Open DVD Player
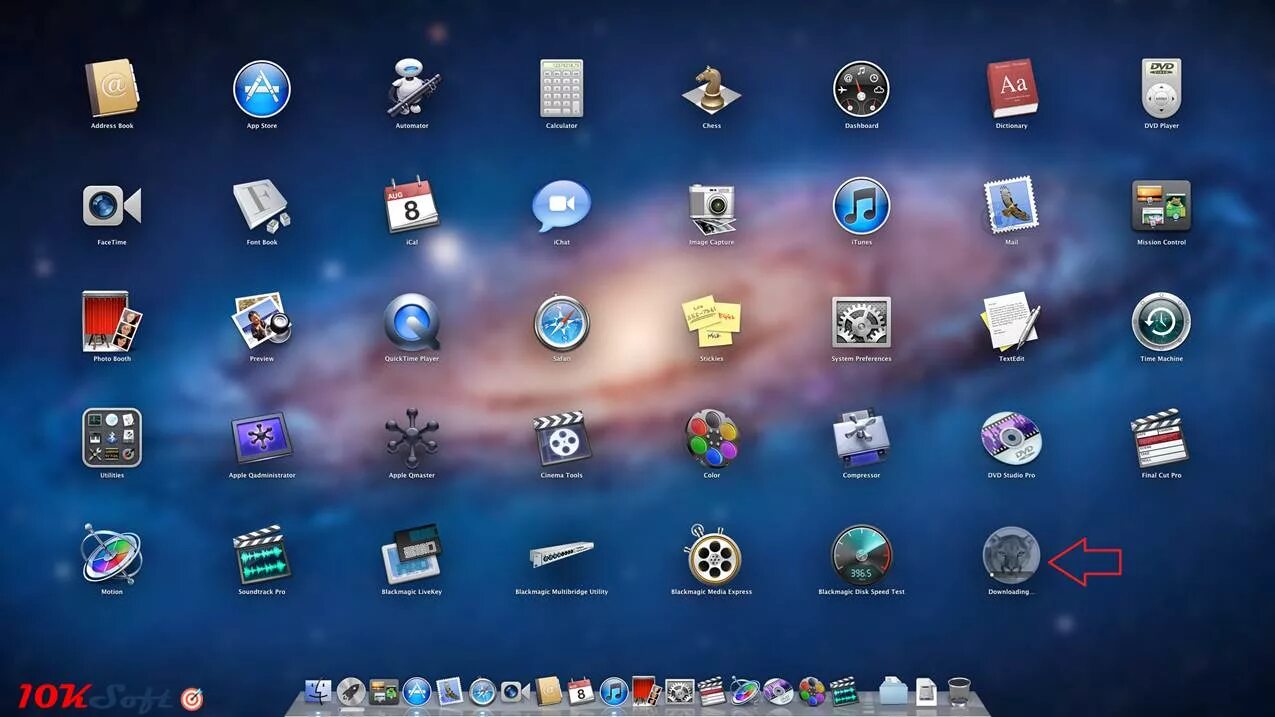The width and height of the screenshot is (1275, 717). click(x=1162, y=88)
